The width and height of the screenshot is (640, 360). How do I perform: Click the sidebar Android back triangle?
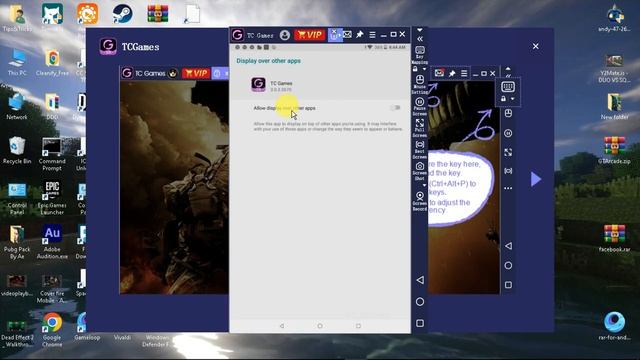pyautogui.click(x=420, y=280)
